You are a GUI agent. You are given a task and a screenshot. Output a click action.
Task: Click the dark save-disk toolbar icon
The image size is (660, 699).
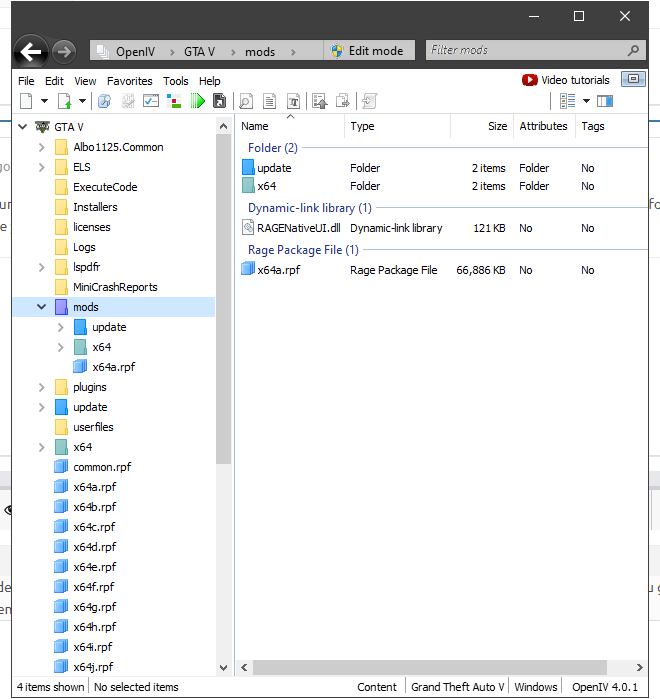point(219,101)
